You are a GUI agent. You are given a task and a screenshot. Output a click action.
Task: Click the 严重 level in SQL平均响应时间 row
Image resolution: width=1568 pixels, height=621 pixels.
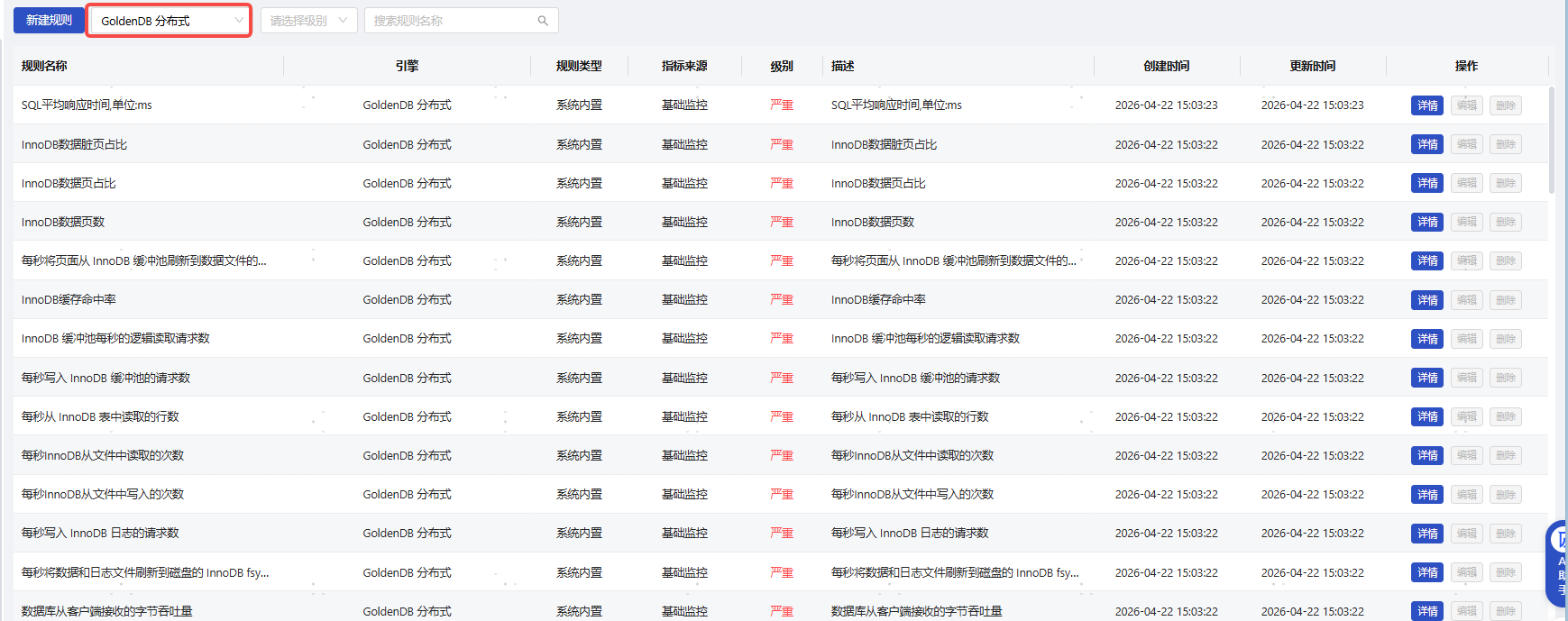[782, 105]
